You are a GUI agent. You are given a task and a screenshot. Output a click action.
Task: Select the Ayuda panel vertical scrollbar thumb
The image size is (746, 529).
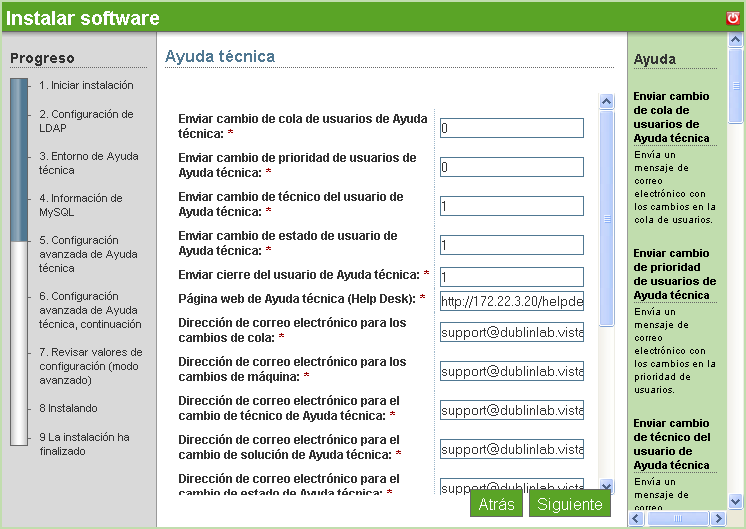[735, 86]
